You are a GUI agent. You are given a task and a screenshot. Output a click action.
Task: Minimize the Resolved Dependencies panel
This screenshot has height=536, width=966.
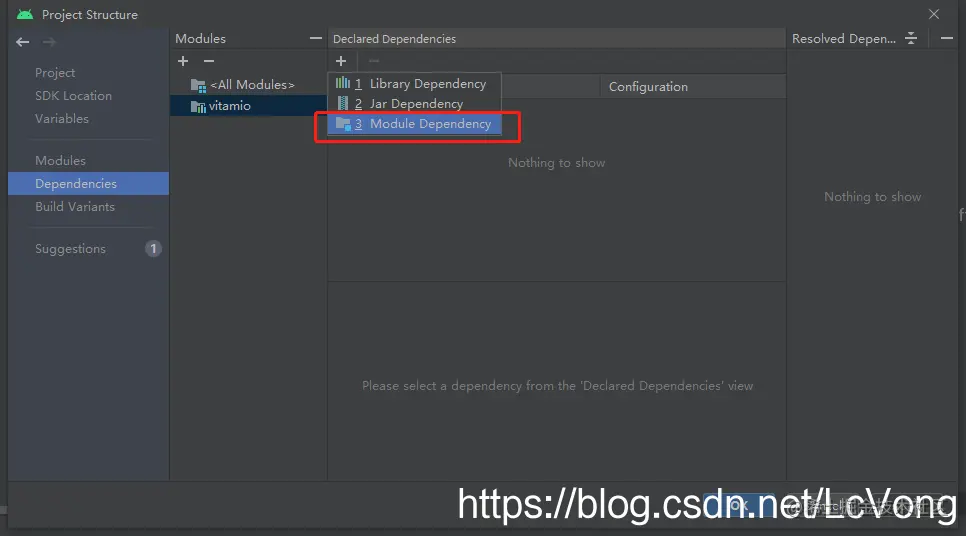(x=947, y=38)
